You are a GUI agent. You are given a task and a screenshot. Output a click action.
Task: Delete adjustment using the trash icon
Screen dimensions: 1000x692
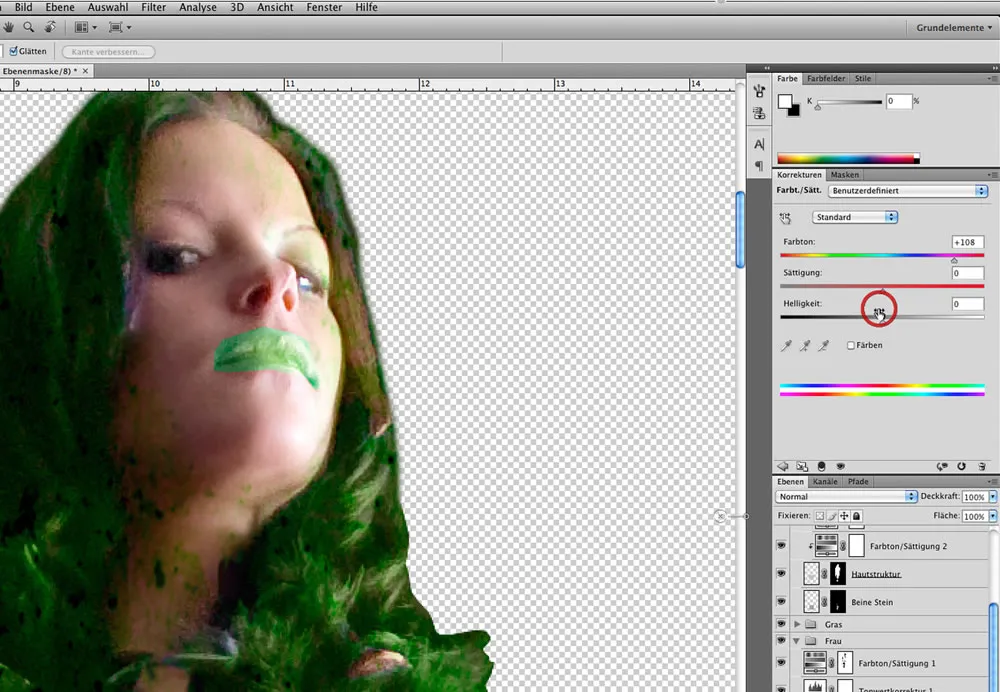pos(981,465)
